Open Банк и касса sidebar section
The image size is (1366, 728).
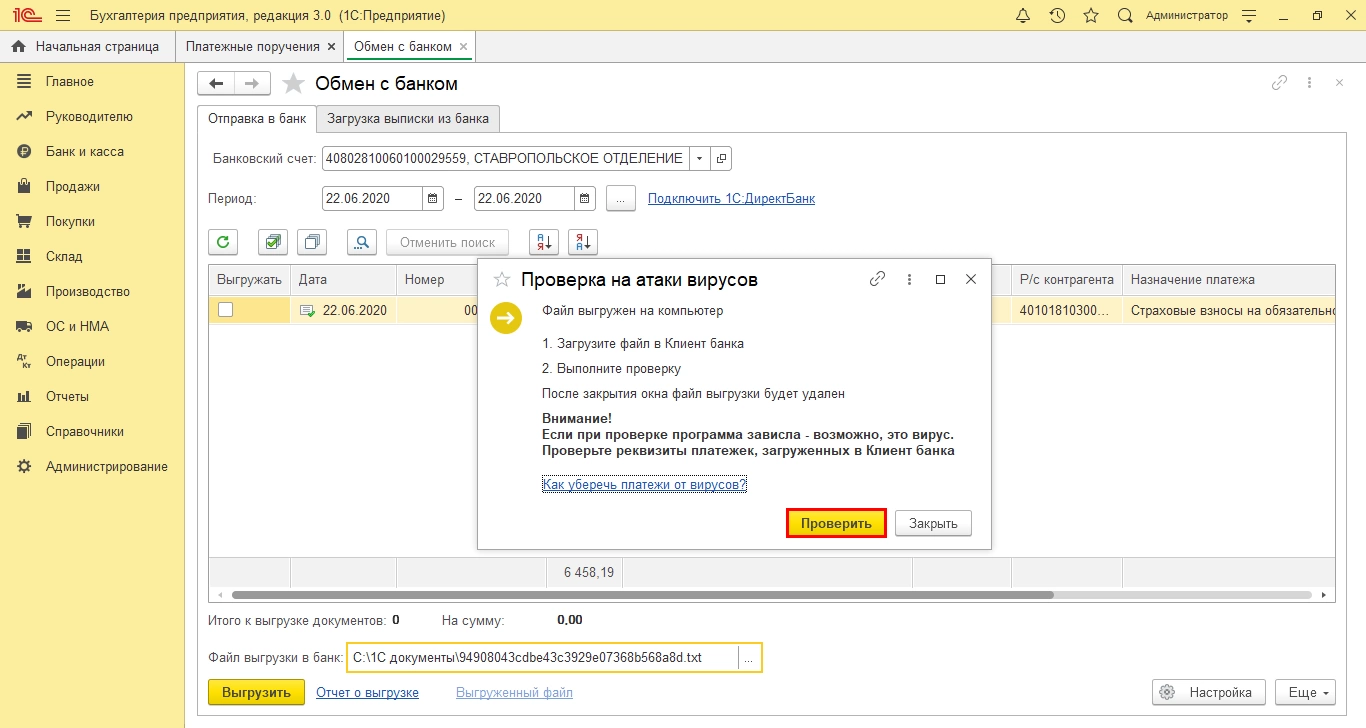click(85, 151)
